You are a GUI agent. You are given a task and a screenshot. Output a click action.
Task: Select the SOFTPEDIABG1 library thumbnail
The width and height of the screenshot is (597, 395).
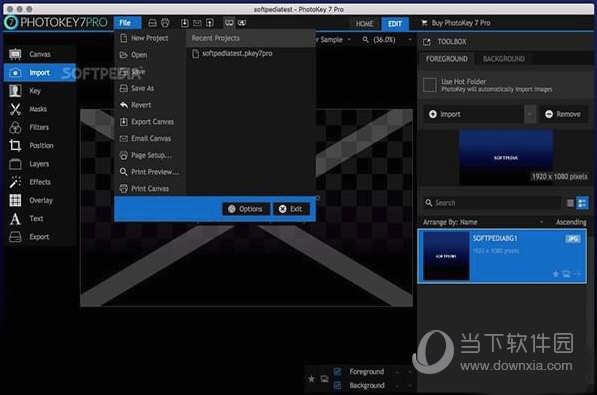pyautogui.click(x=446, y=256)
